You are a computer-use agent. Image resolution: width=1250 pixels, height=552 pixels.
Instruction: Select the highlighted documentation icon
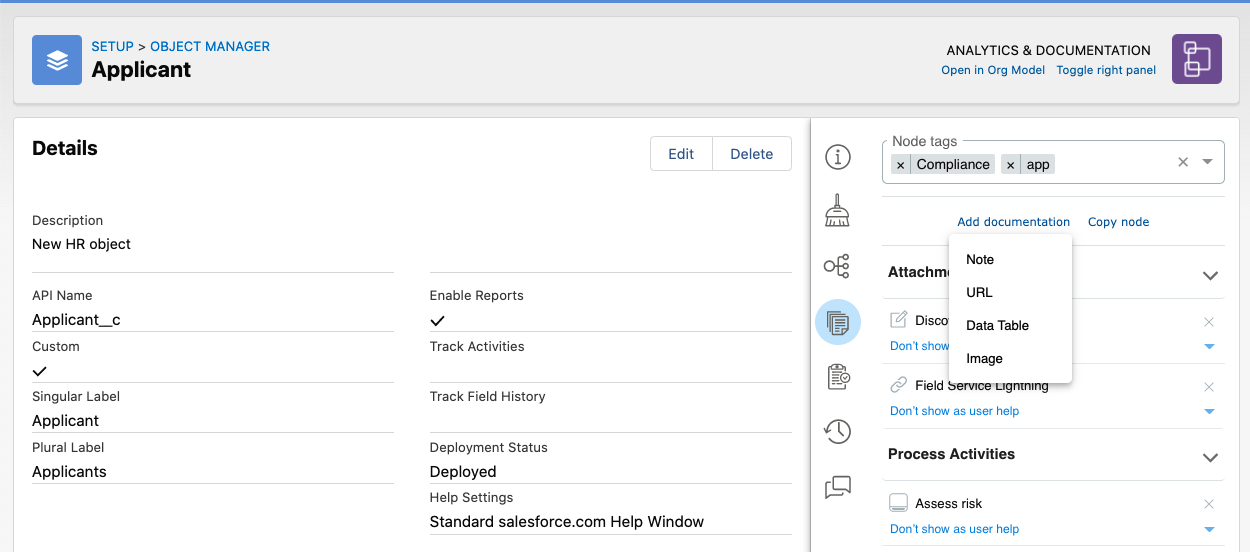(837, 323)
